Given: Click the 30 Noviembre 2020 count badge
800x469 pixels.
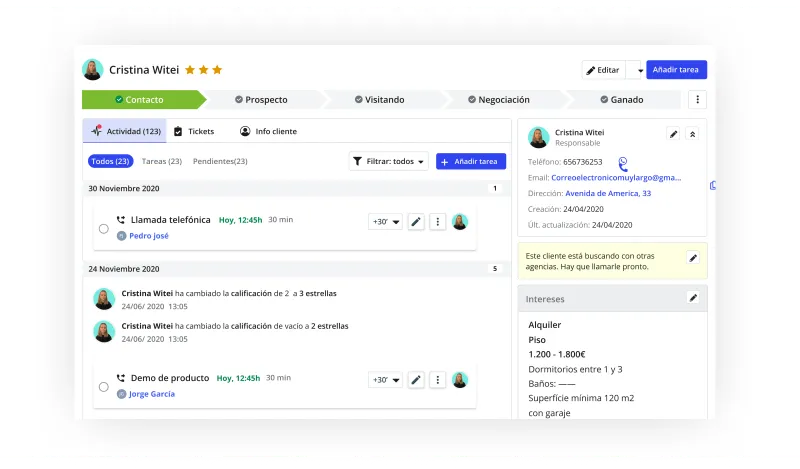Looking at the screenshot, I should point(495,188).
